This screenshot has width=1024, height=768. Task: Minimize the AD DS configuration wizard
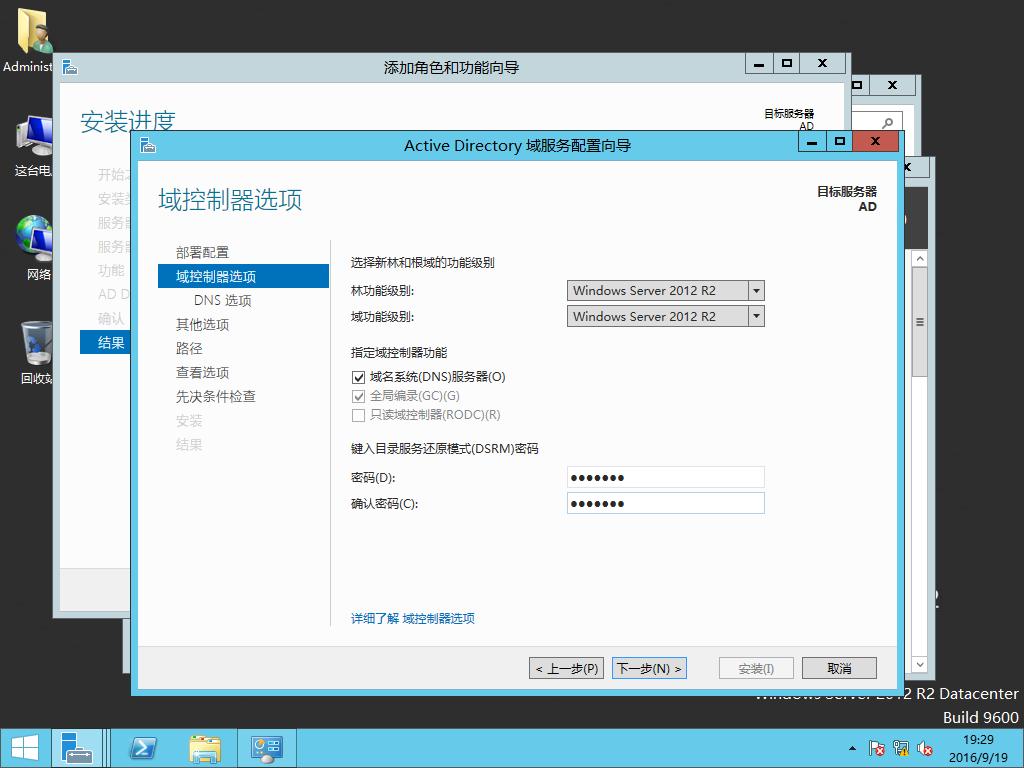812,142
